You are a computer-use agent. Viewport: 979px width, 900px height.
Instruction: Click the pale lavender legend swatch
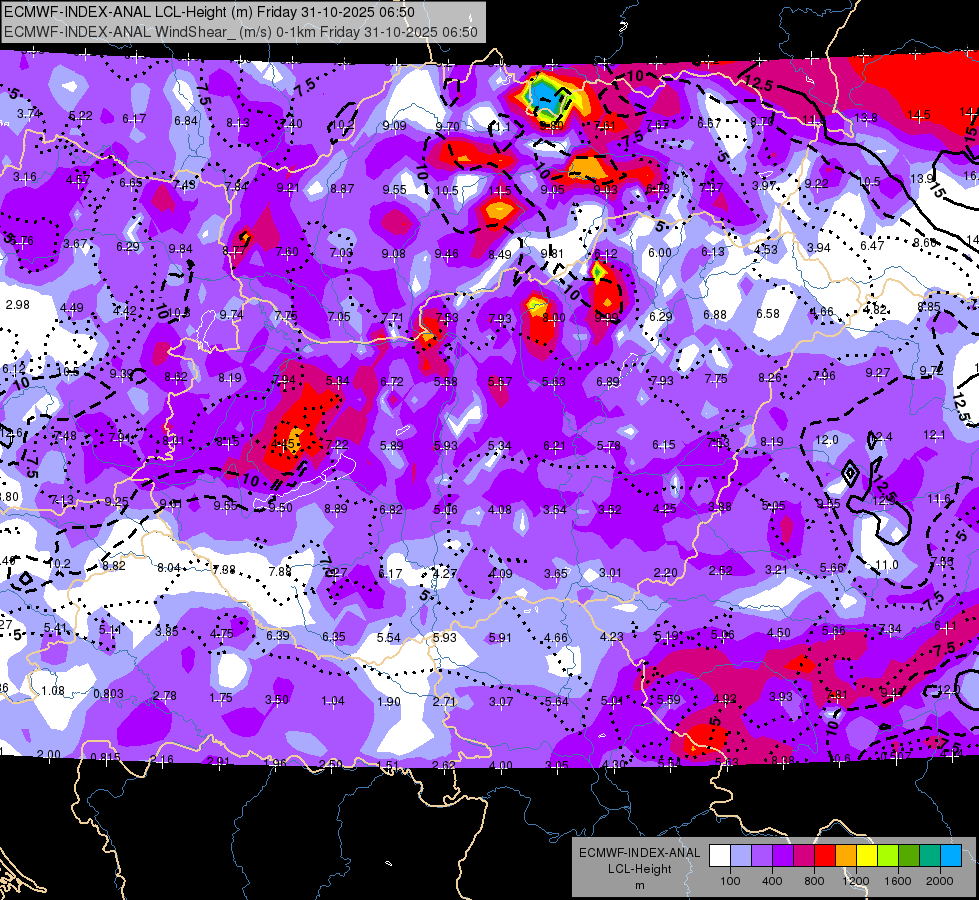click(x=741, y=856)
